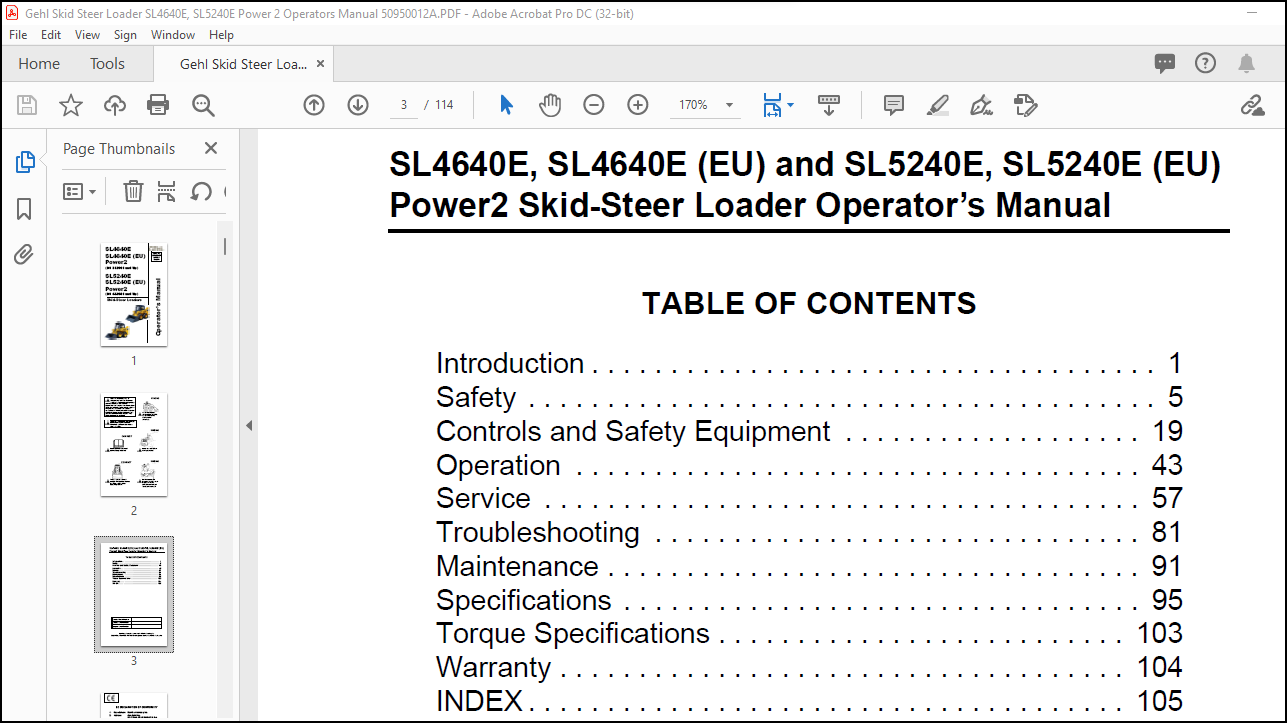This screenshot has height=723, width=1287.
Task: Close the Gehl Skid Steer document tab
Action: point(320,64)
